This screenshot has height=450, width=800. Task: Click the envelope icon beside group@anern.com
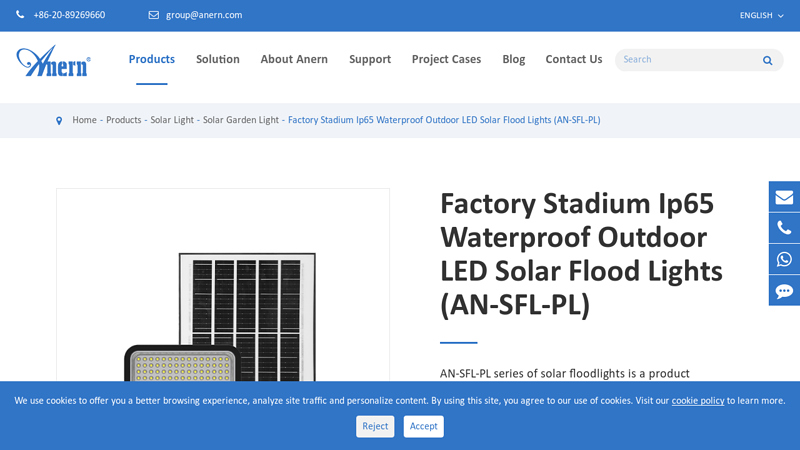(x=154, y=15)
